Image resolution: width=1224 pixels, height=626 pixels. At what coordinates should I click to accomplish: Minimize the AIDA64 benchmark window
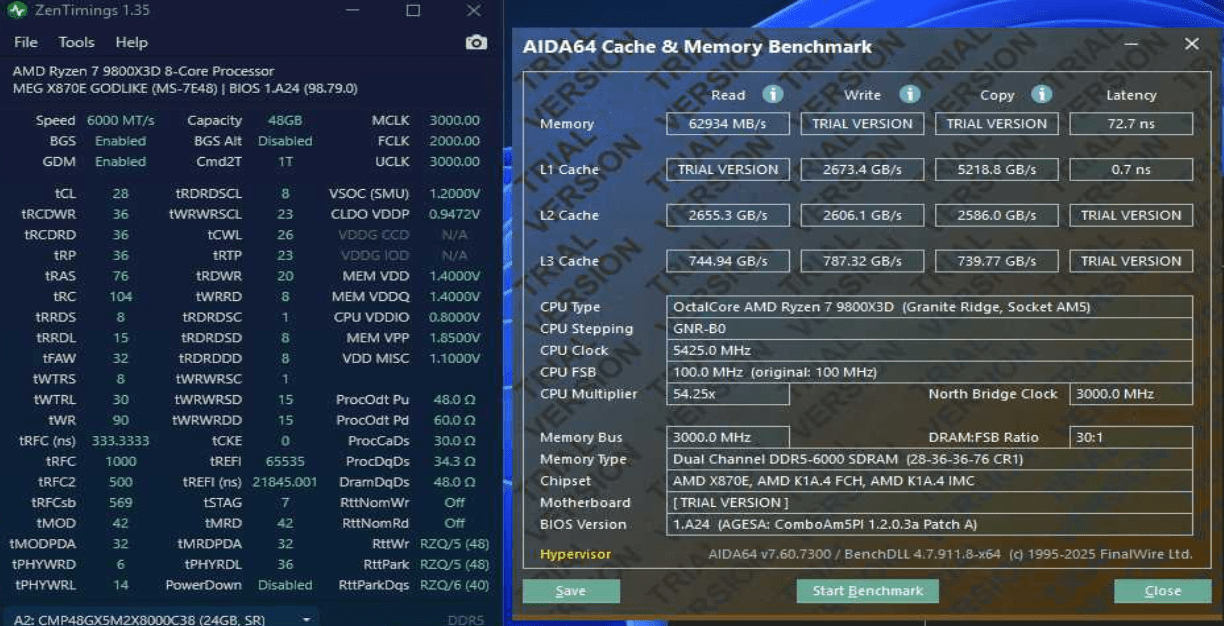coord(1131,45)
